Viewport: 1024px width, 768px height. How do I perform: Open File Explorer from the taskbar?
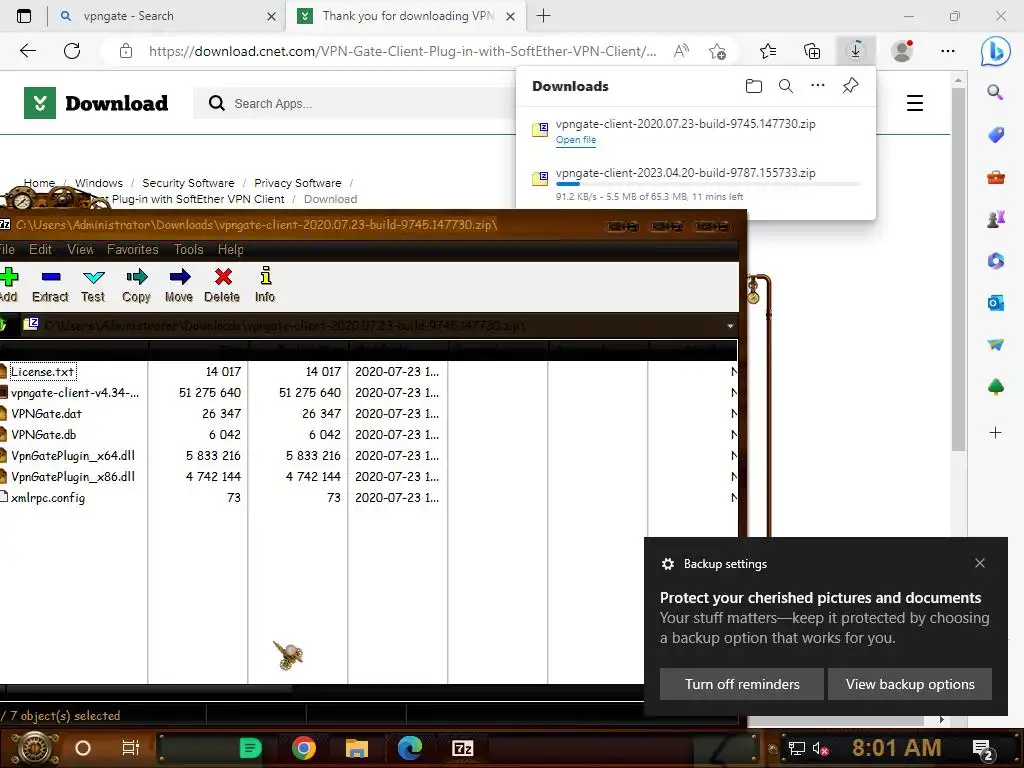tap(357, 748)
